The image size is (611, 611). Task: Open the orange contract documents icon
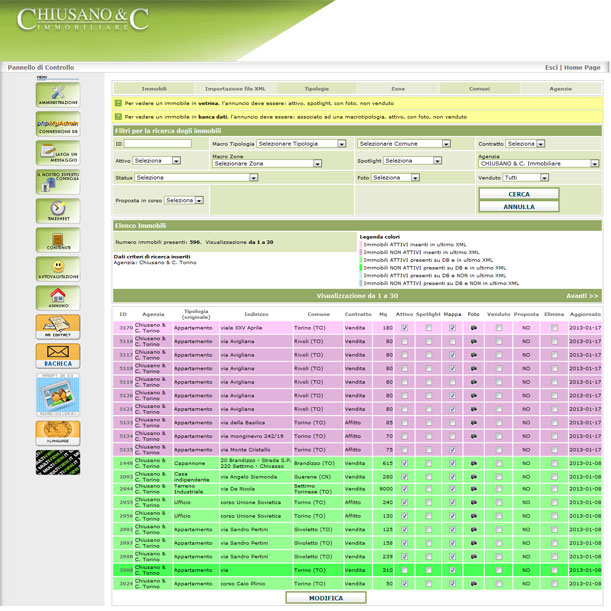[58, 327]
